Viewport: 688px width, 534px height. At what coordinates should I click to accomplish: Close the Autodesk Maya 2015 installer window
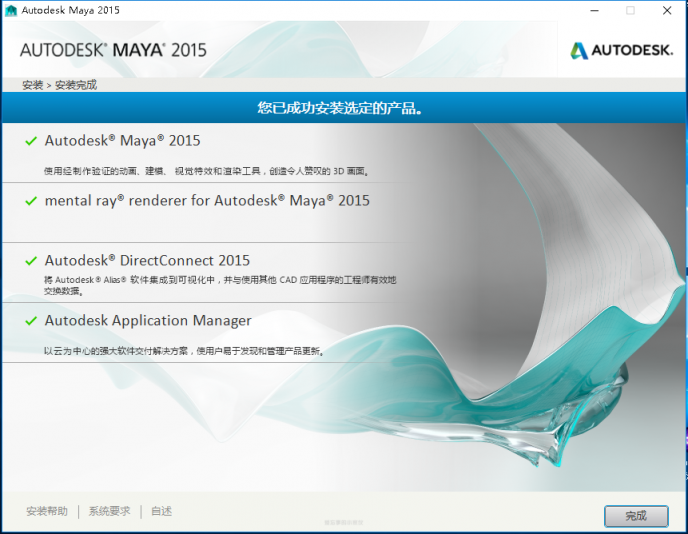(x=667, y=11)
